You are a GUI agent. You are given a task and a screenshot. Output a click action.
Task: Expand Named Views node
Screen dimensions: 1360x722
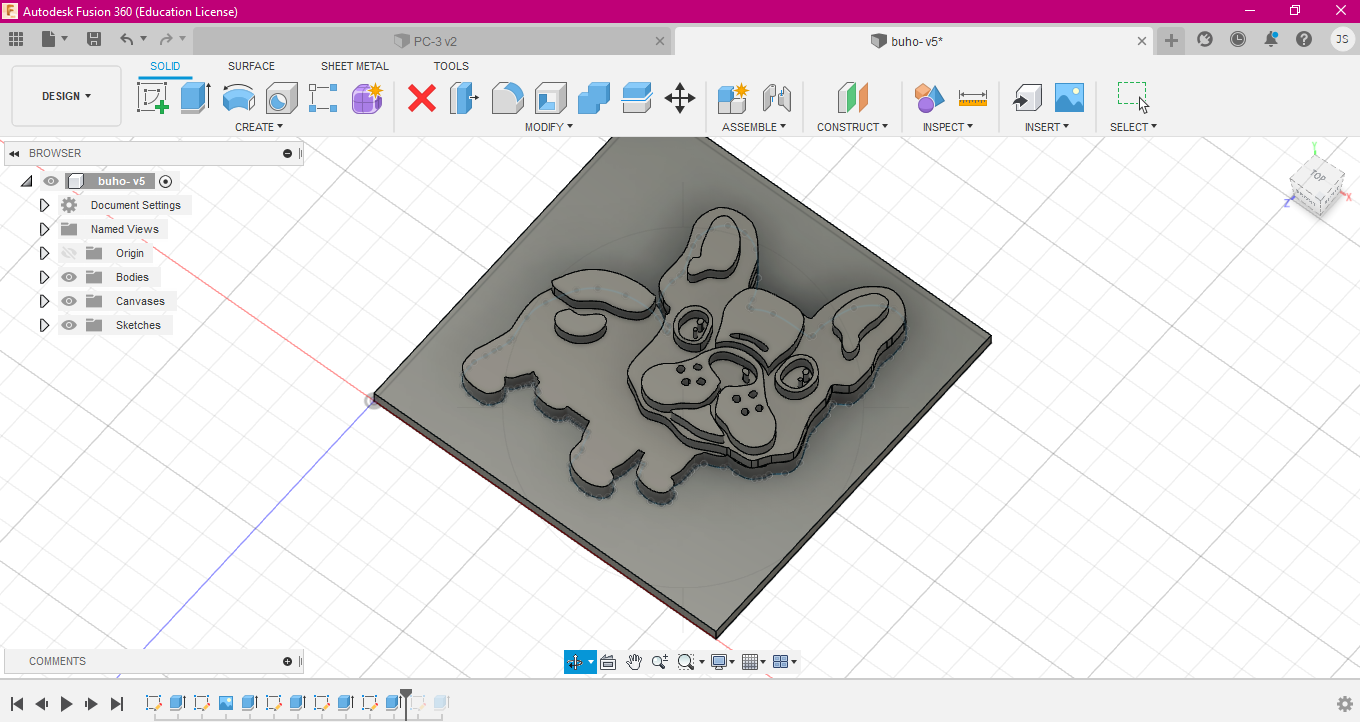click(x=44, y=229)
